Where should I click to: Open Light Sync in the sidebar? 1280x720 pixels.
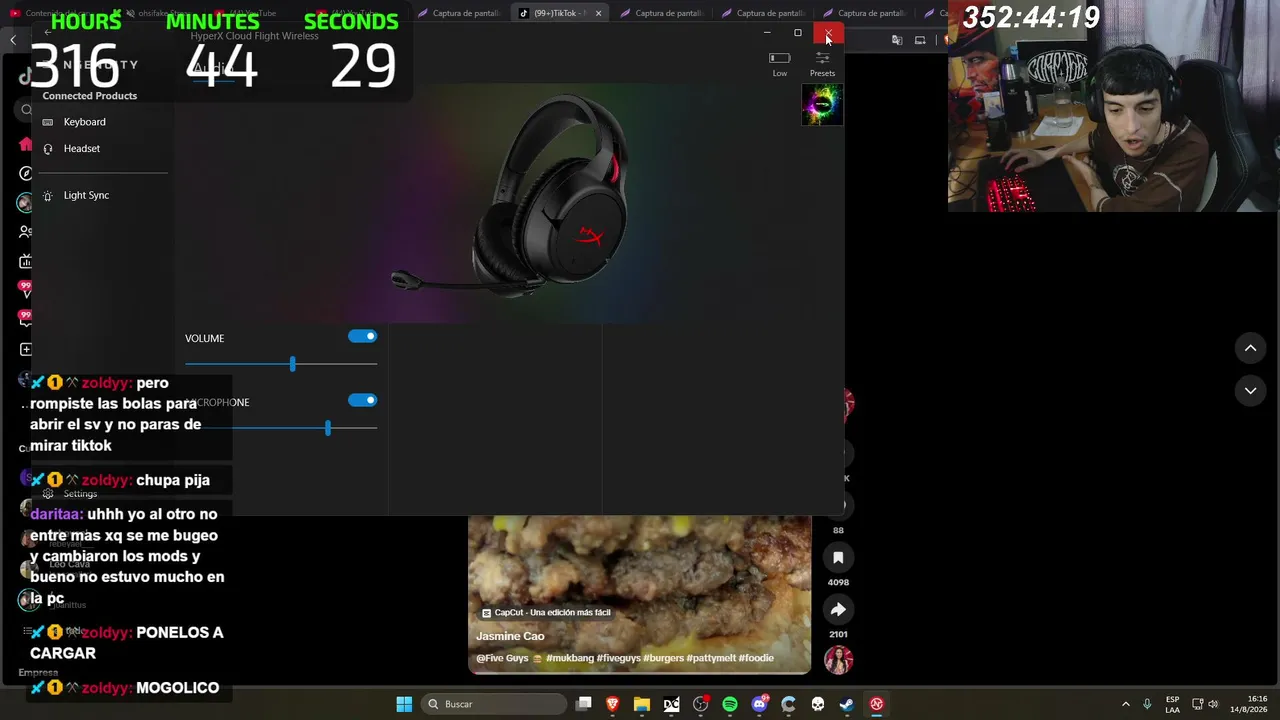point(86,195)
